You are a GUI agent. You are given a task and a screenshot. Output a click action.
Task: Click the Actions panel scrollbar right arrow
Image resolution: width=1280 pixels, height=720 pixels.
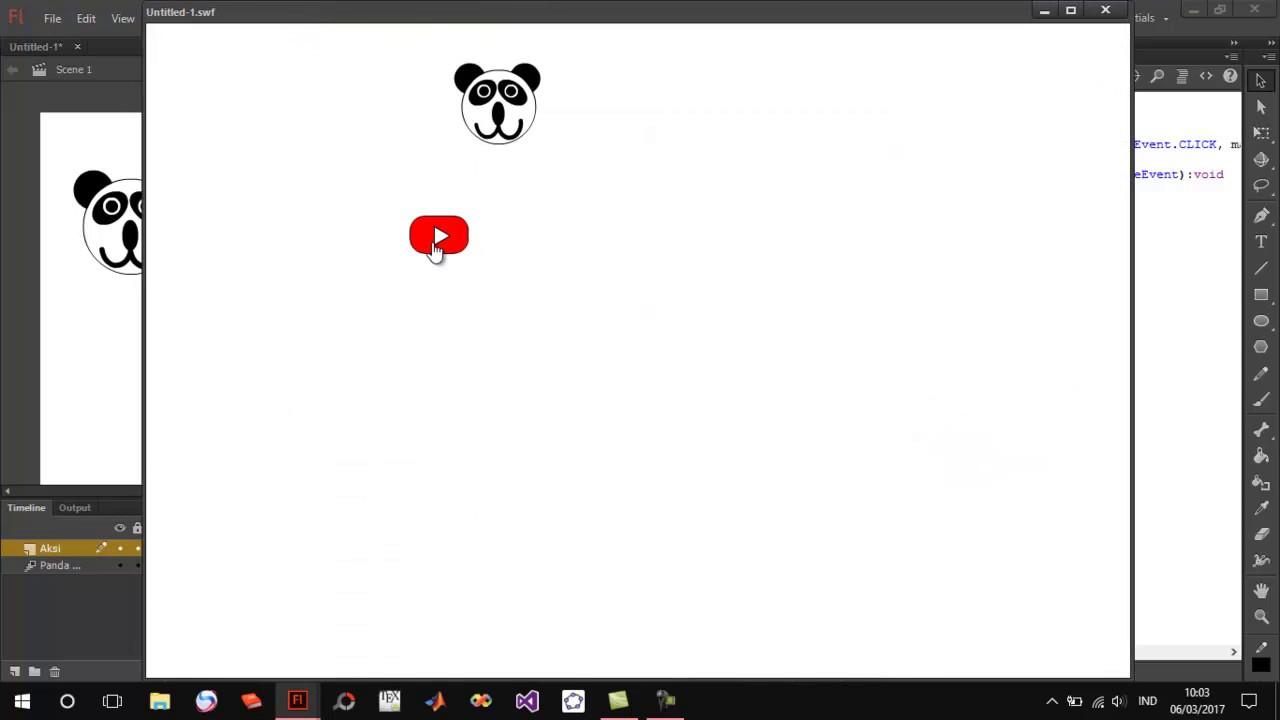(x=1233, y=652)
